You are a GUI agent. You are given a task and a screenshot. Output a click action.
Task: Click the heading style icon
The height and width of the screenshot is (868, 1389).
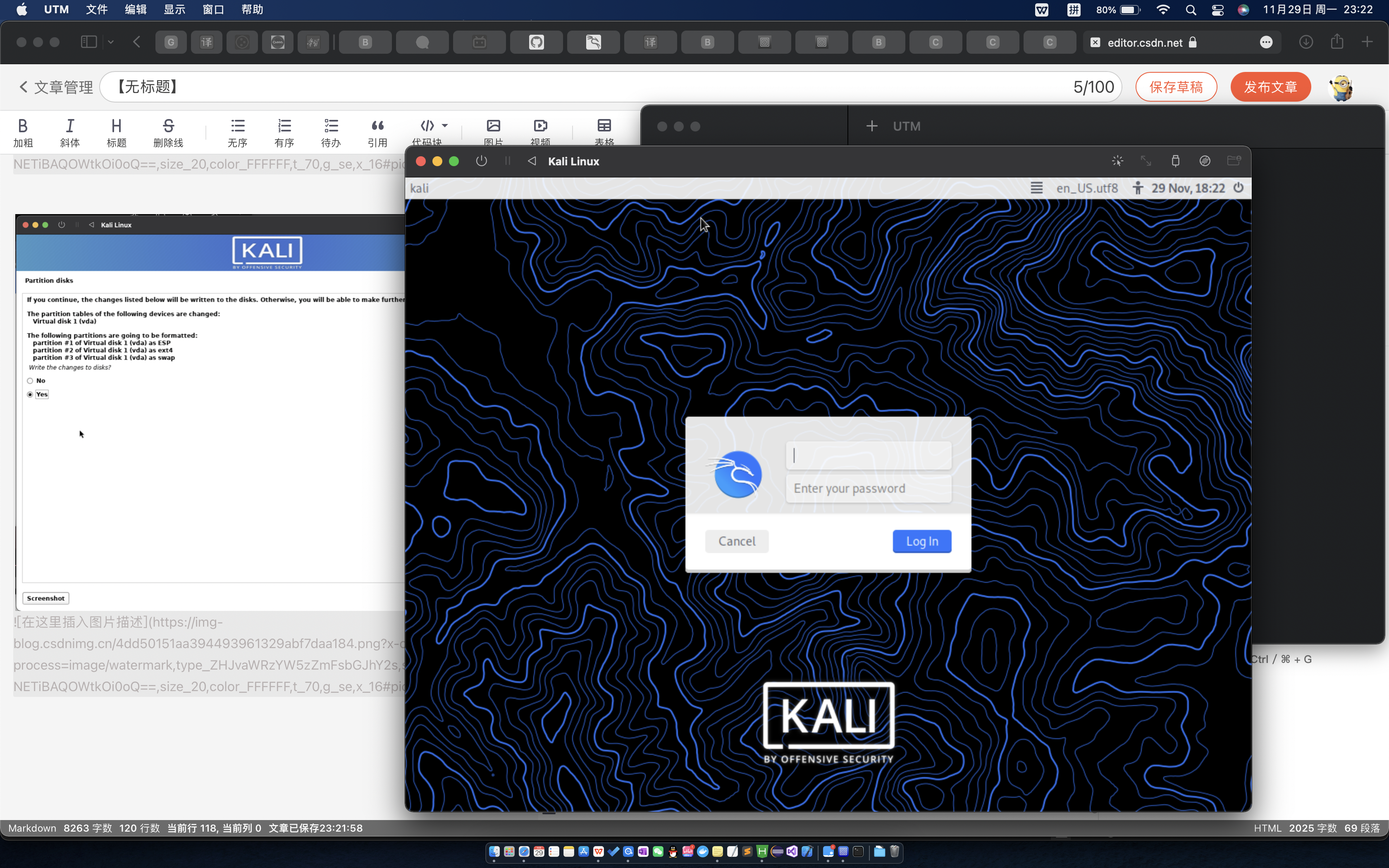[x=116, y=130]
